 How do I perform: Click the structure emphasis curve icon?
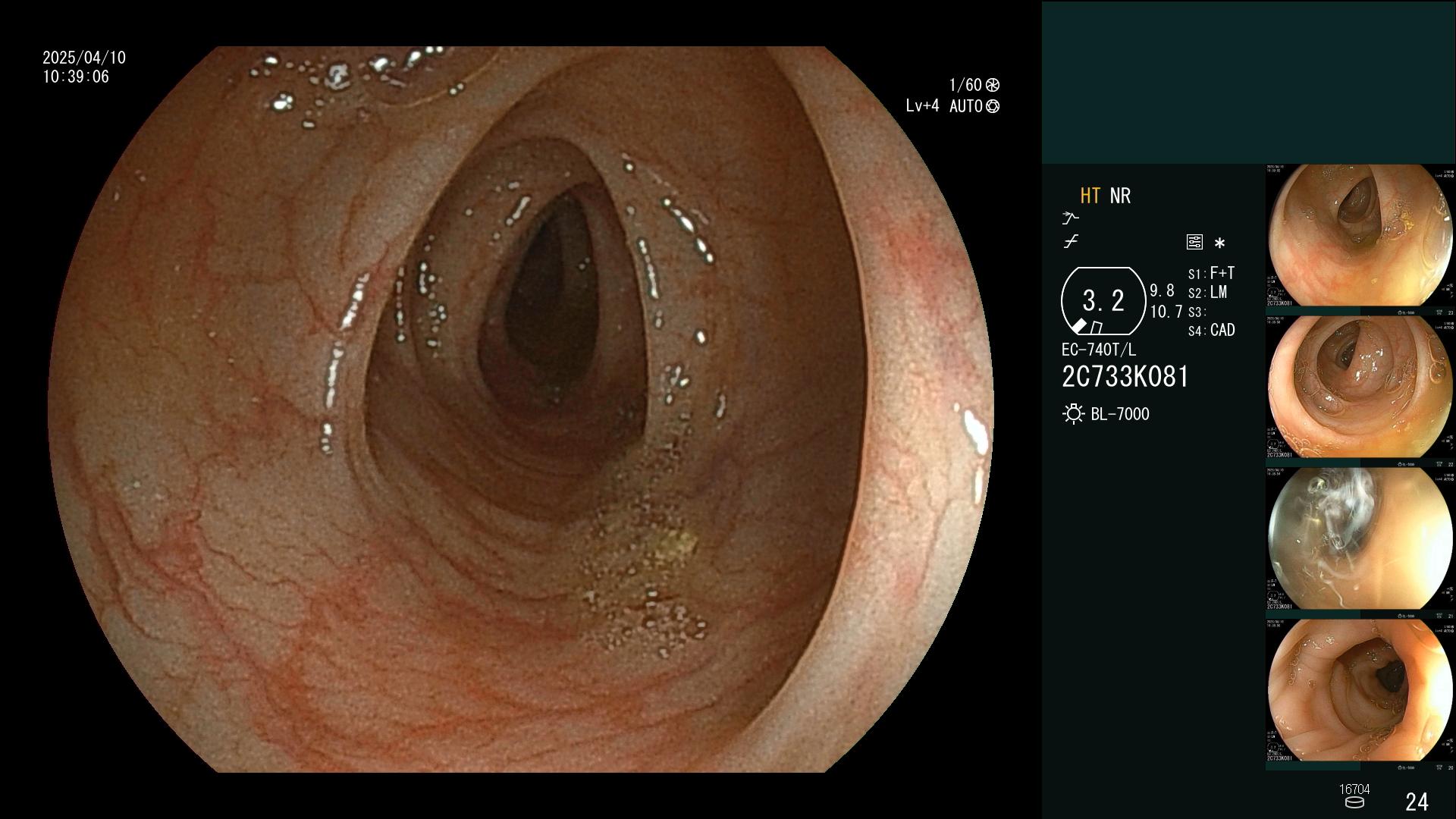pyautogui.click(x=1070, y=218)
